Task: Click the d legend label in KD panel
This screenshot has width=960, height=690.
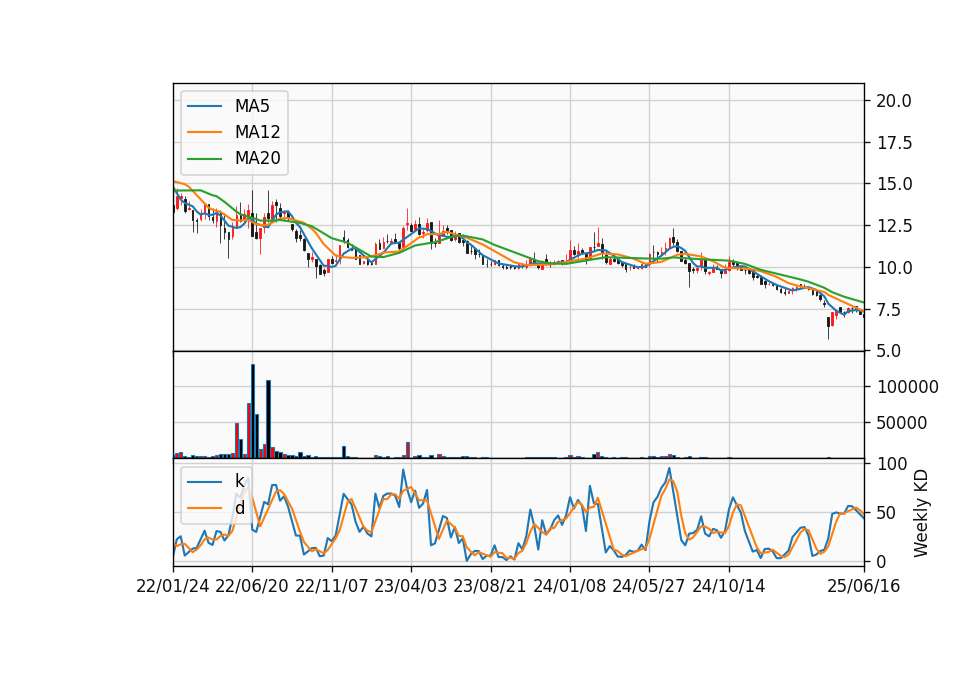Action: coord(239,508)
